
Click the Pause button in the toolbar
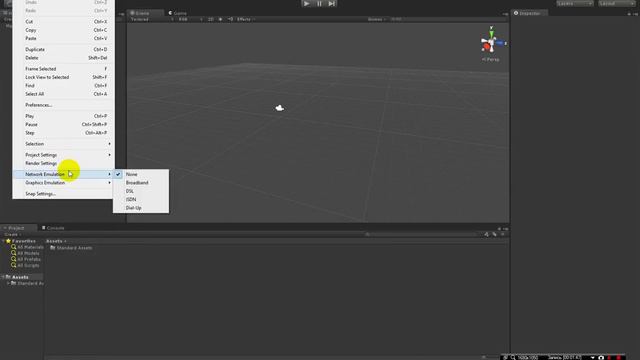[x=319, y=3]
